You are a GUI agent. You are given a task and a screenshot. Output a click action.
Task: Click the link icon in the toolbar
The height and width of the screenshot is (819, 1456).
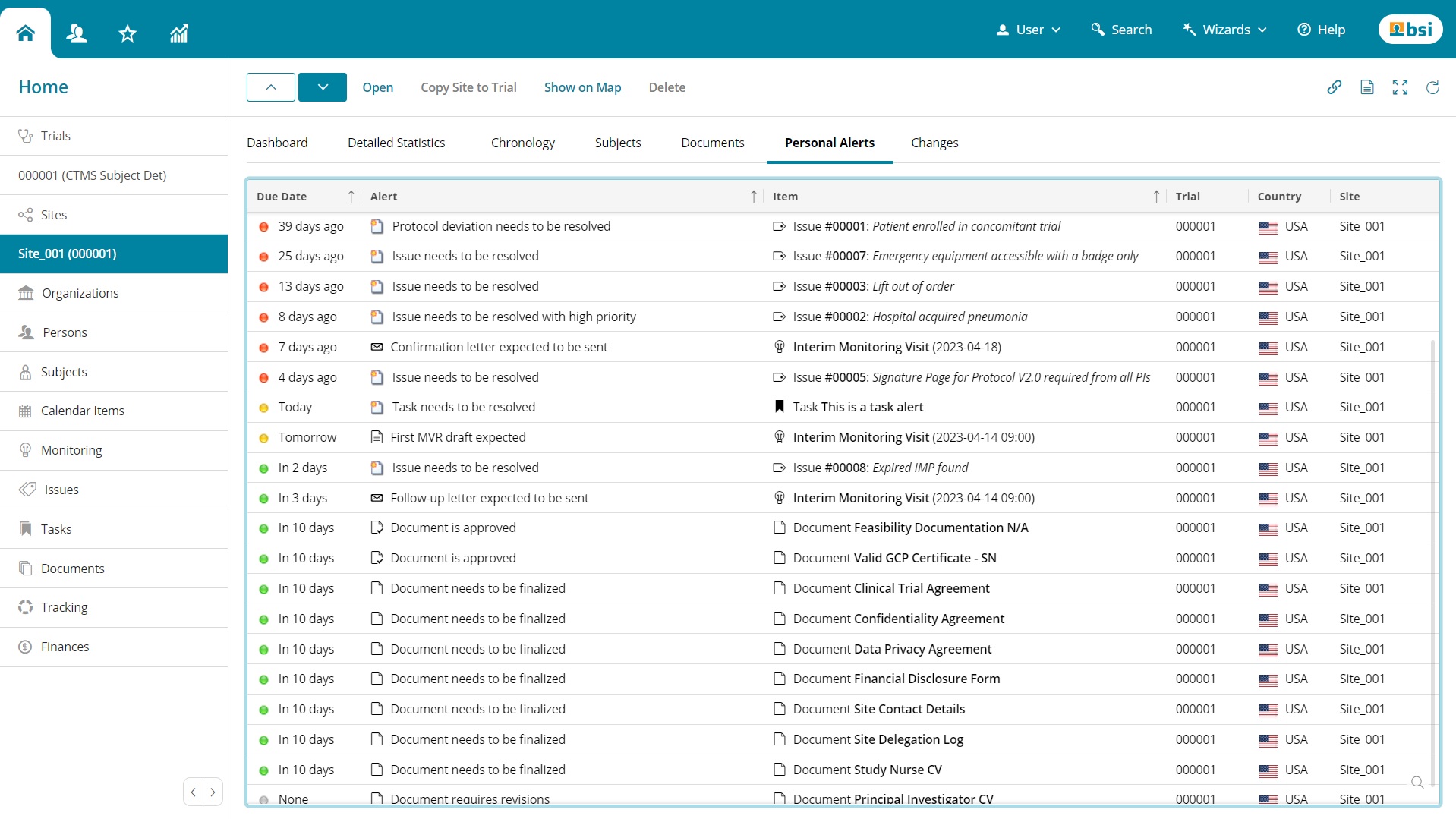pyautogui.click(x=1336, y=87)
